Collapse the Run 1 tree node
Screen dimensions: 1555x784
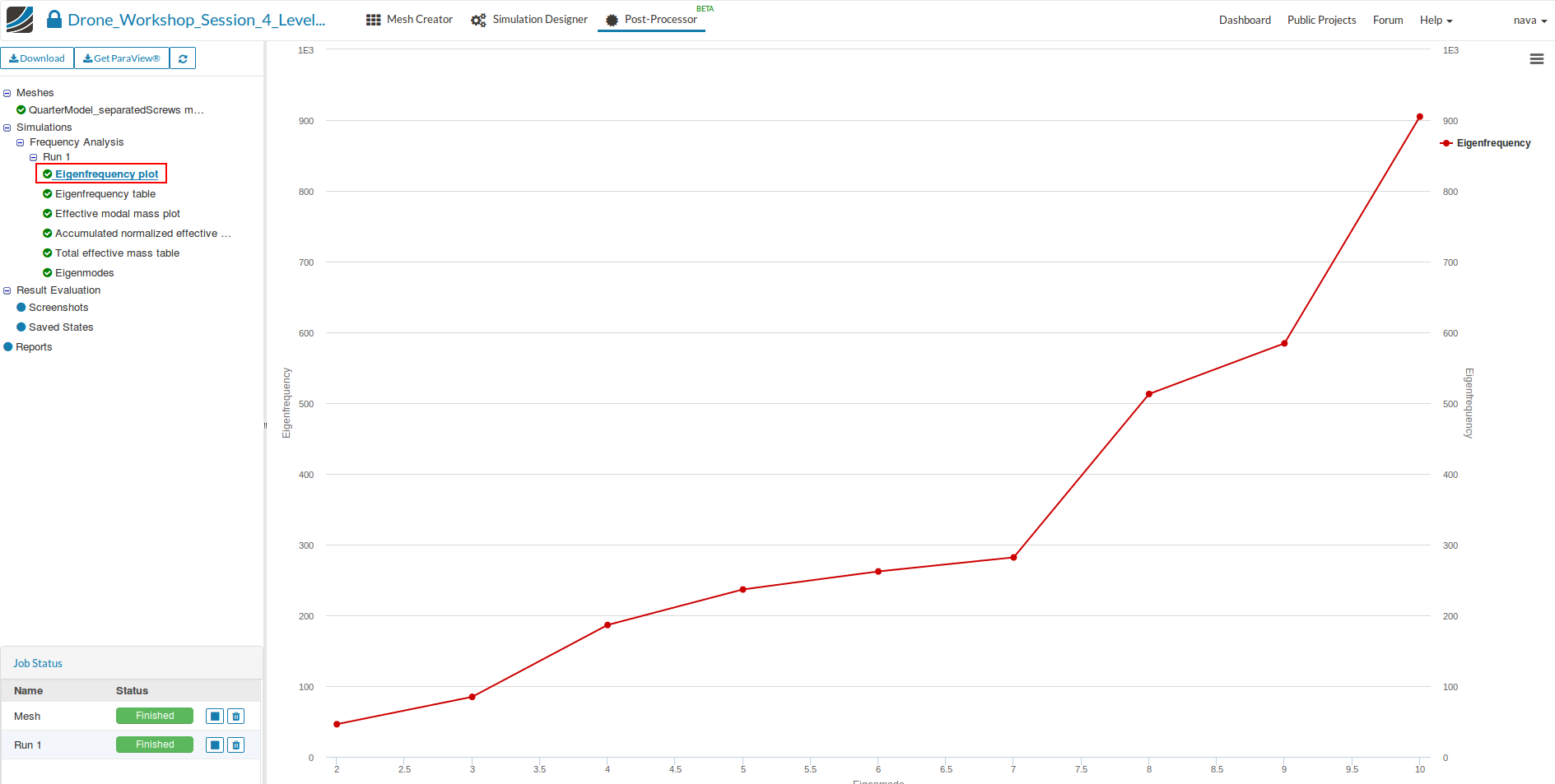pyautogui.click(x=34, y=157)
